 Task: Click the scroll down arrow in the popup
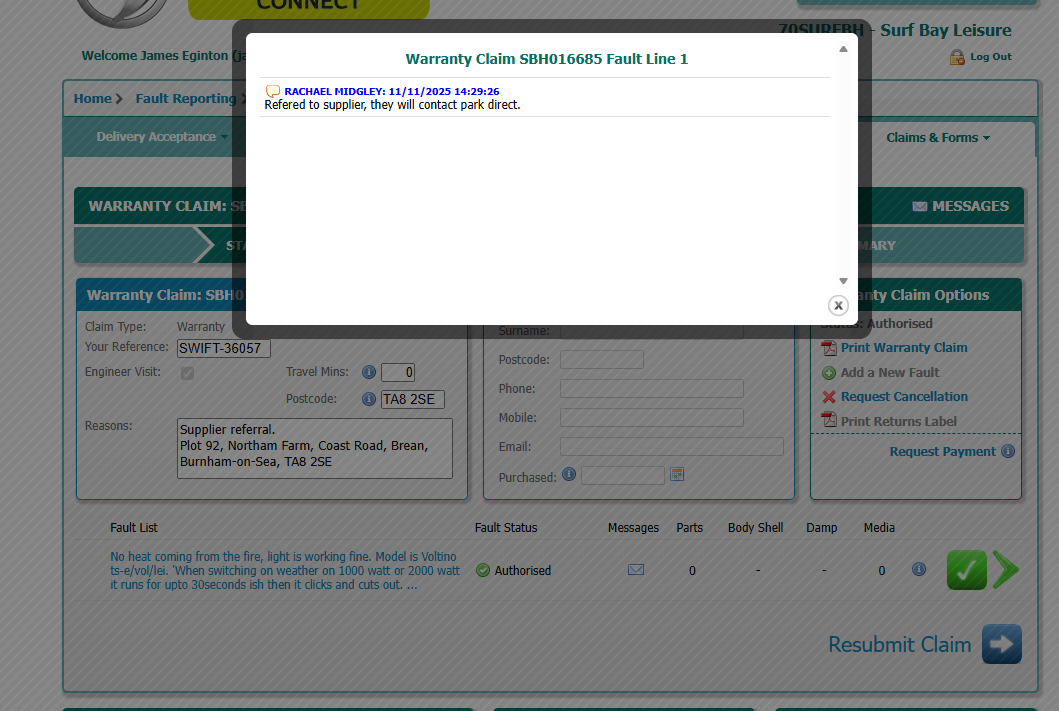[843, 281]
